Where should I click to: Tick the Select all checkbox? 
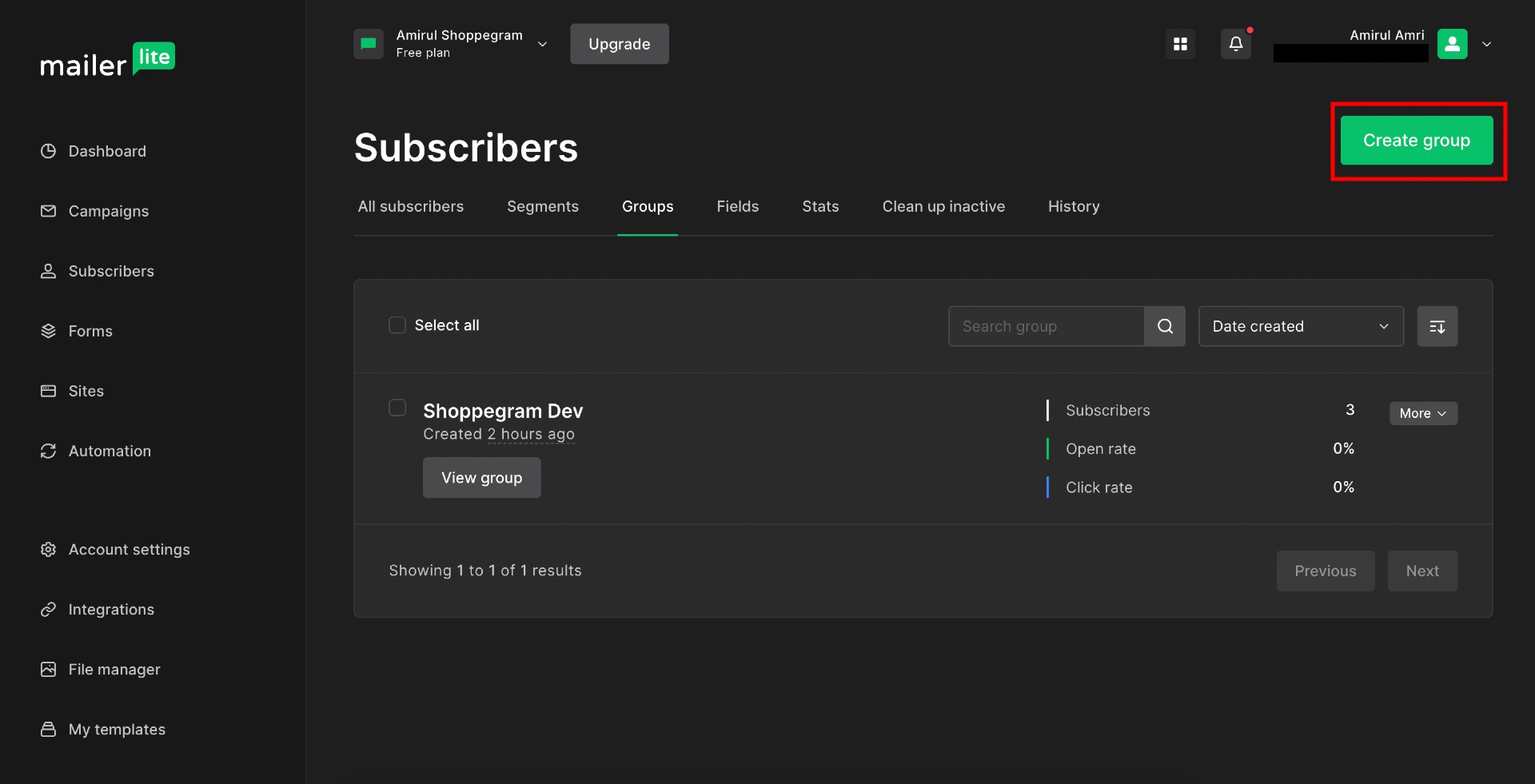397,325
